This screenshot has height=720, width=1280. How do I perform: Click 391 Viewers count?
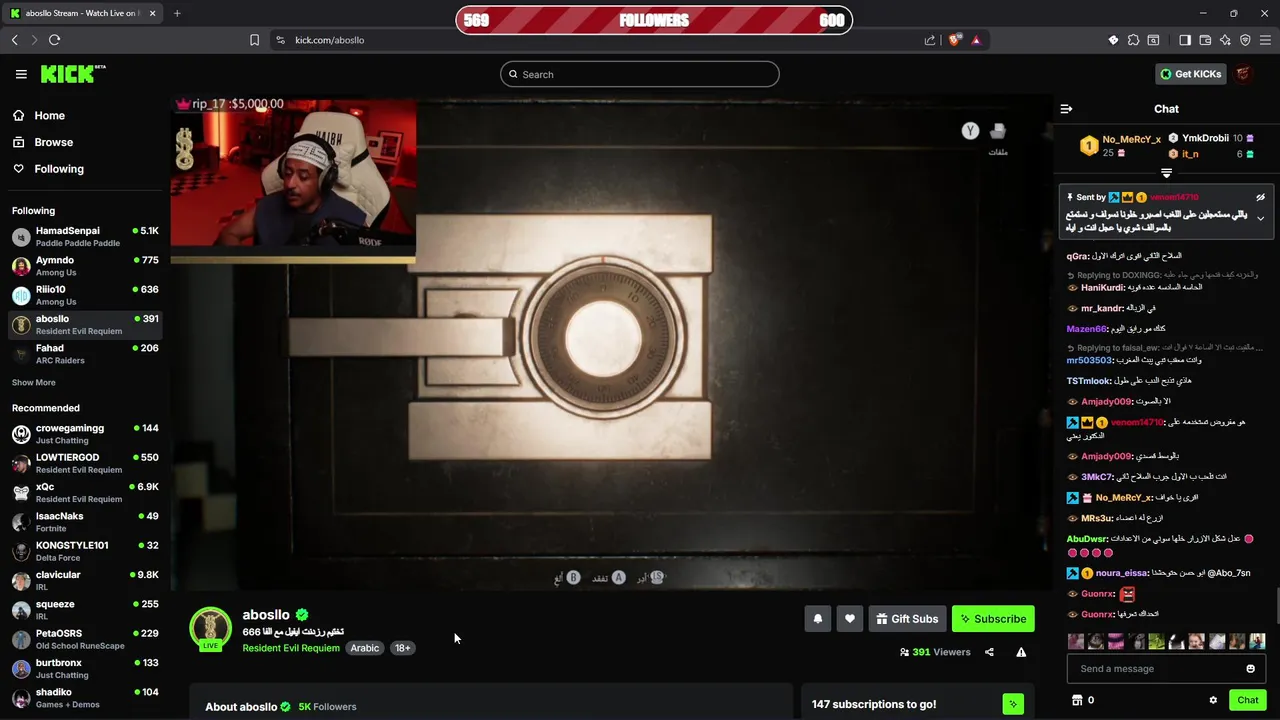click(935, 652)
